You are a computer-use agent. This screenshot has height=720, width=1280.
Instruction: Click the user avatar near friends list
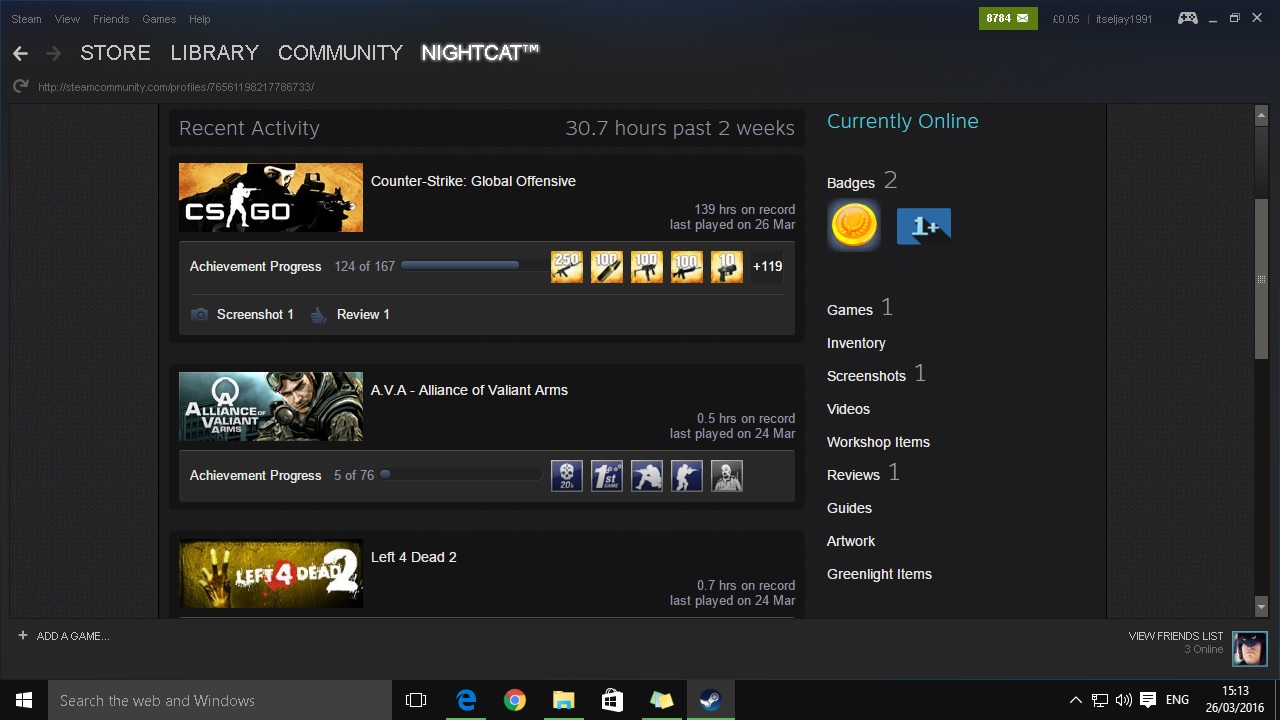[x=1250, y=648]
